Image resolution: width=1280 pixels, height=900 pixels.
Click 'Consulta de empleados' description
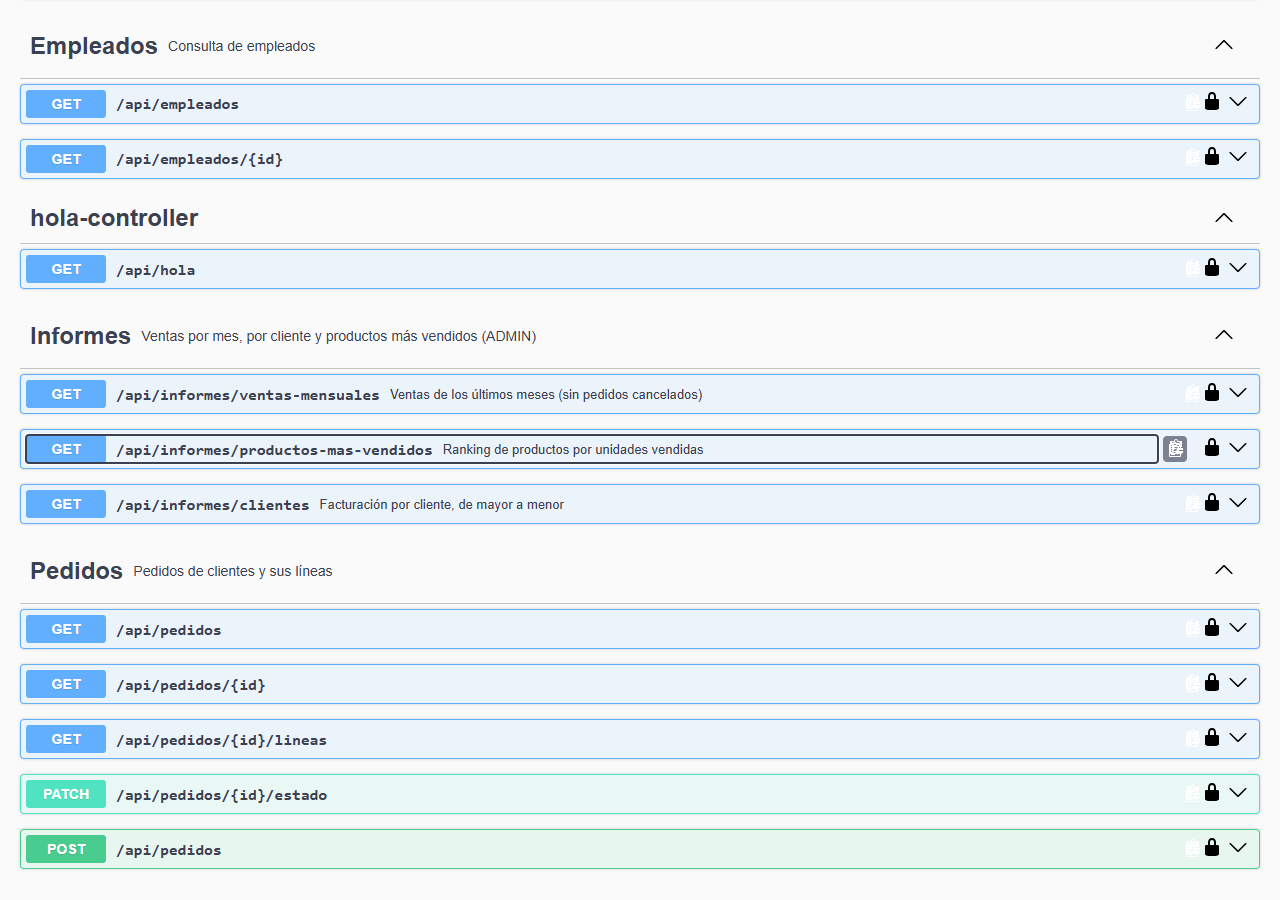click(242, 46)
